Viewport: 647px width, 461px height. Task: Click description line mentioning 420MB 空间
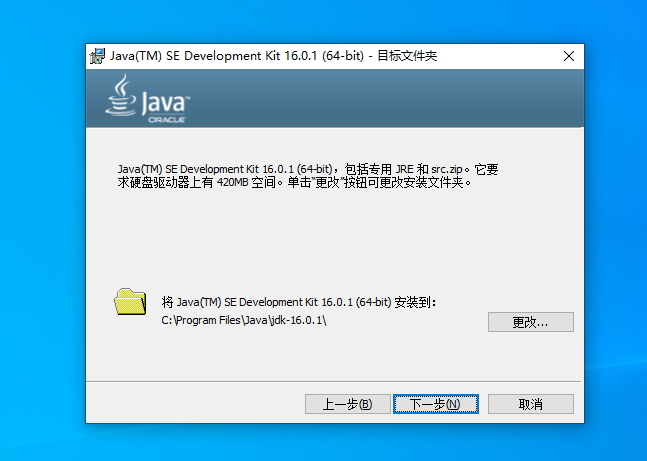(295, 182)
